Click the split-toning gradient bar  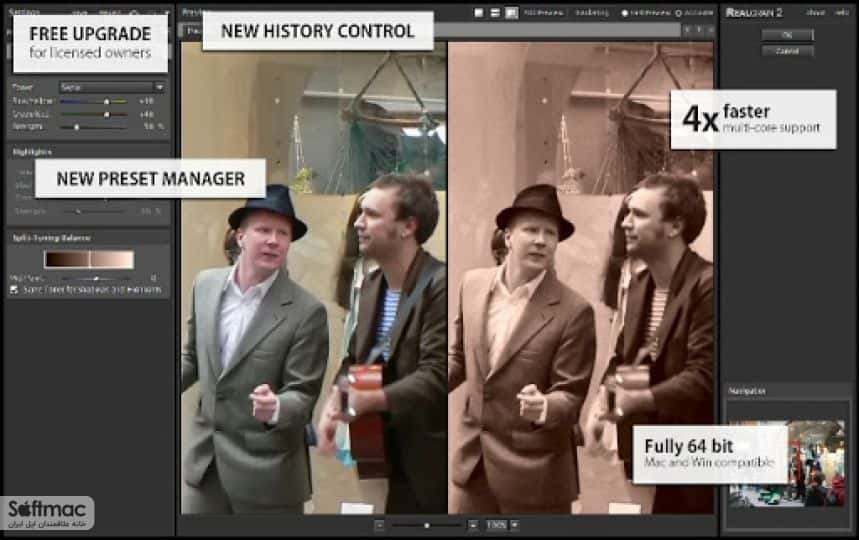point(89,259)
